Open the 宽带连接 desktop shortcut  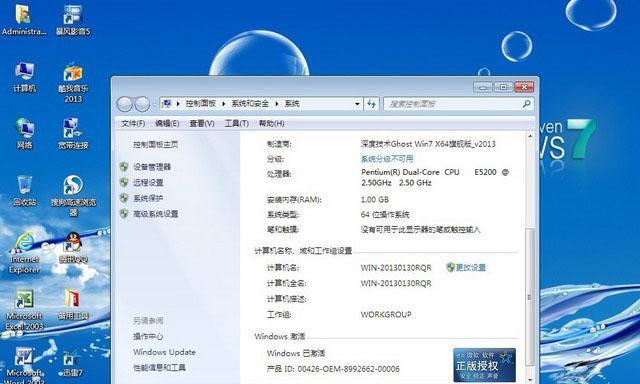pyautogui.click(x=73, y=133)
